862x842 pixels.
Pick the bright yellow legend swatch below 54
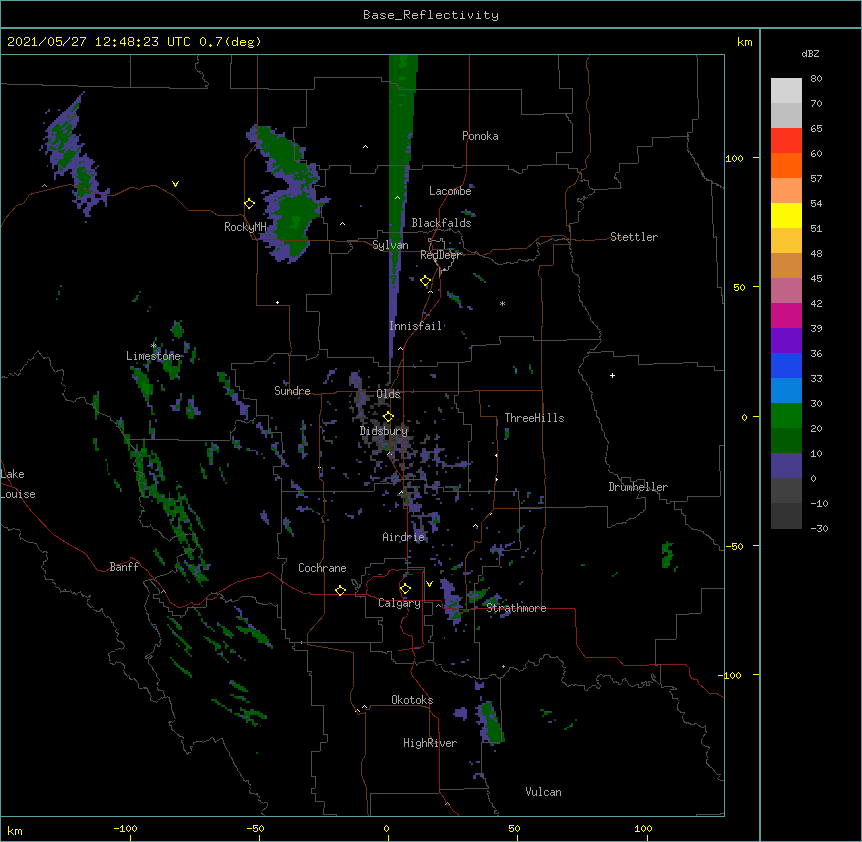point(786,215)
